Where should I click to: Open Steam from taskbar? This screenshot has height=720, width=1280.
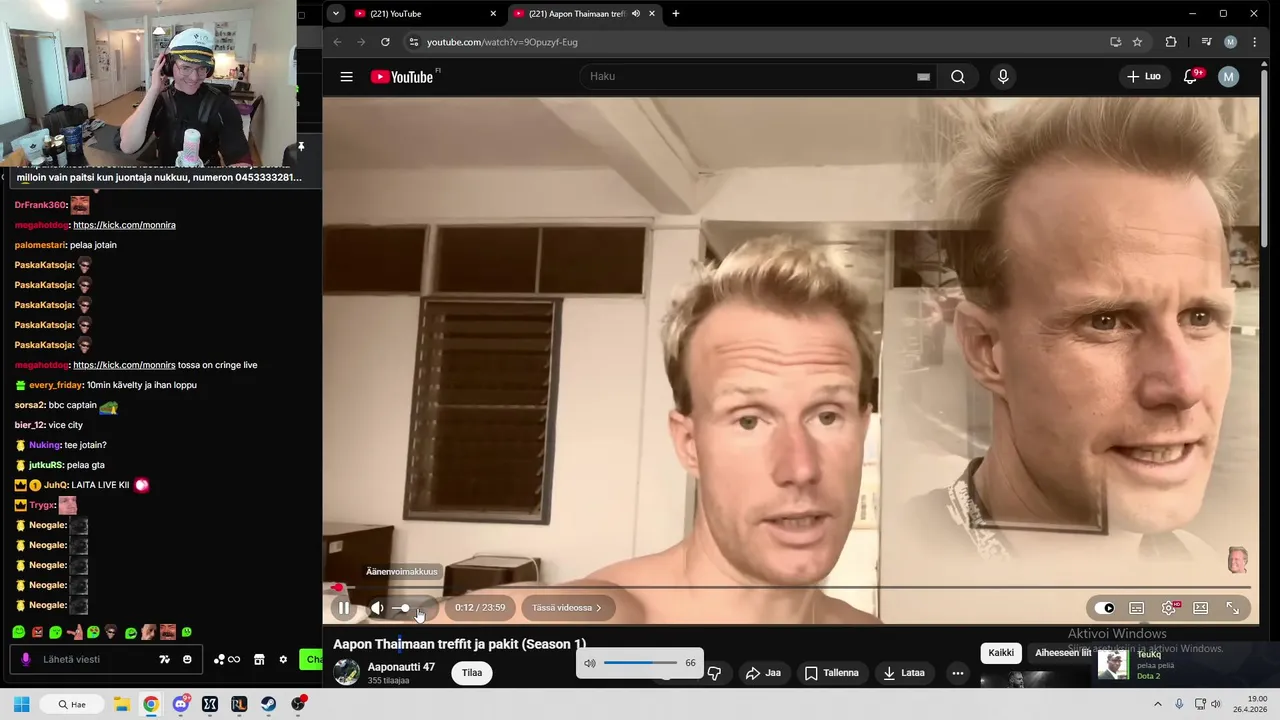pyautogui.click(x=269, y=704)
